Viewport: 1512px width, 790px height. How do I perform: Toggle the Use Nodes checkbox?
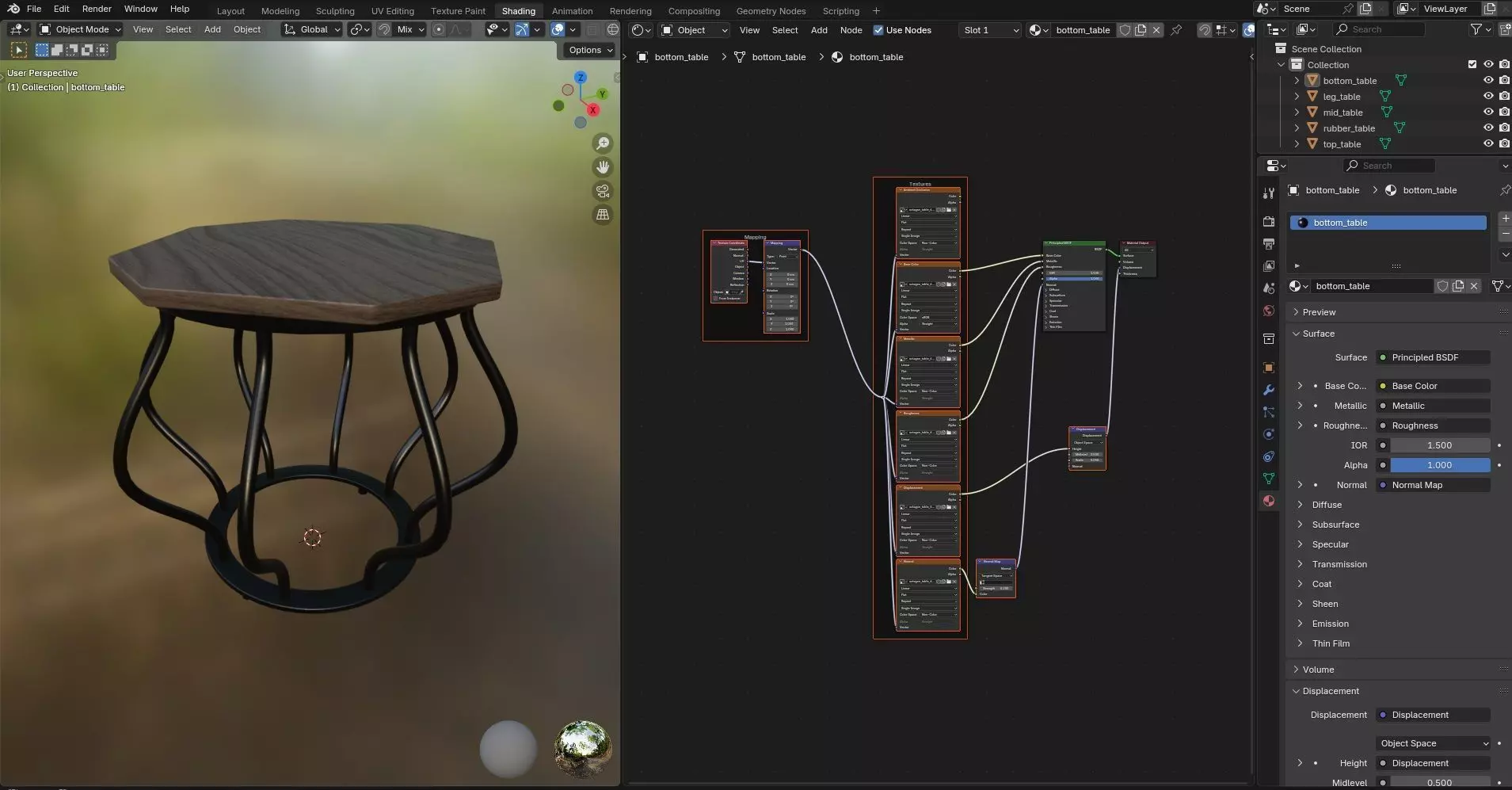tap(878, 30)
